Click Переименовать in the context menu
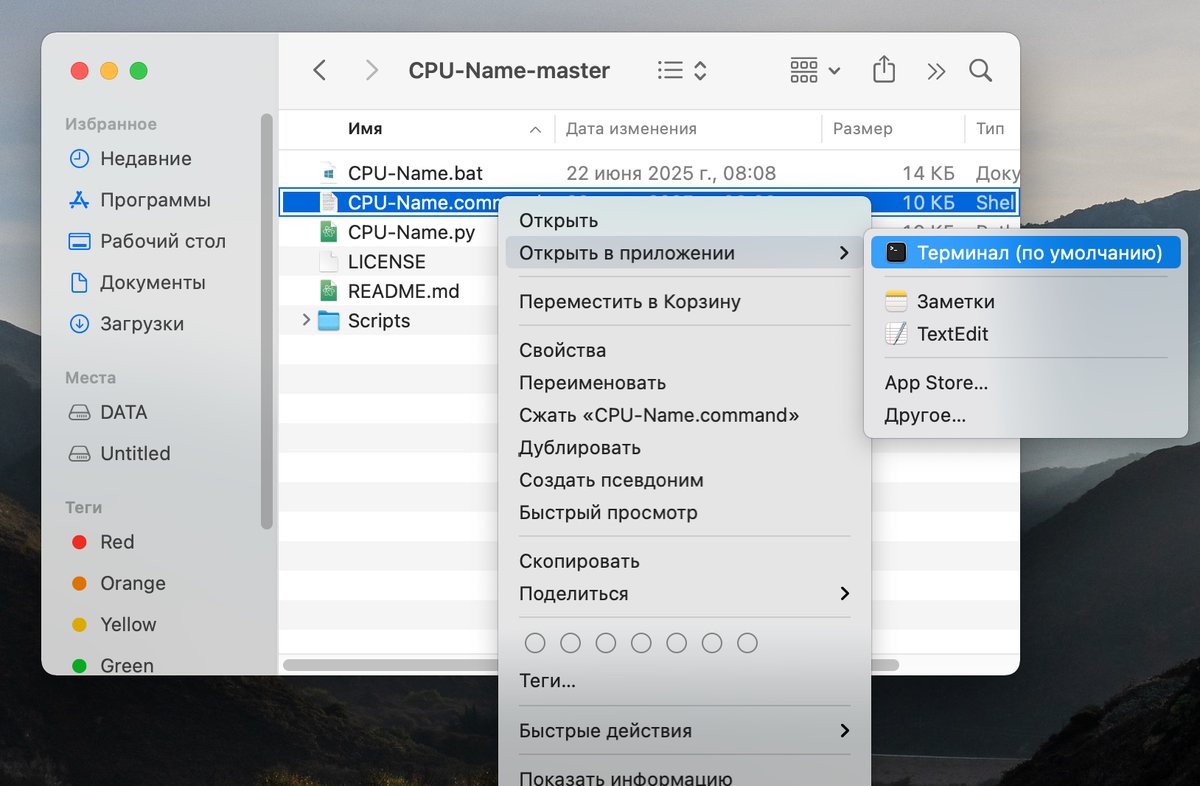 coord(592,383)
